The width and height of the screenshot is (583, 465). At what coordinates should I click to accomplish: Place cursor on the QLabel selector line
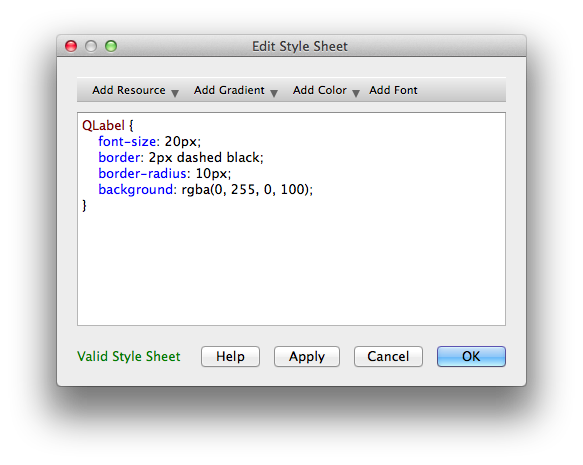(x=107, y=125)
